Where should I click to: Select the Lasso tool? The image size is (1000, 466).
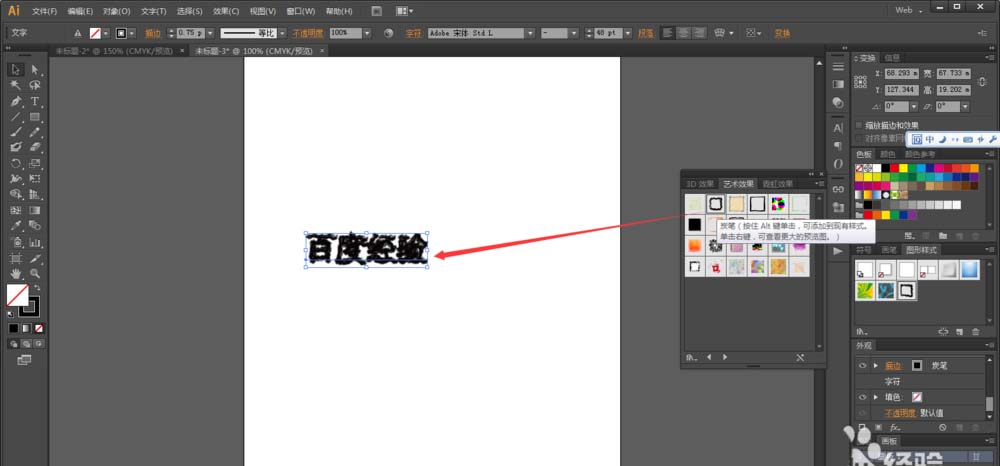point(35,85)
